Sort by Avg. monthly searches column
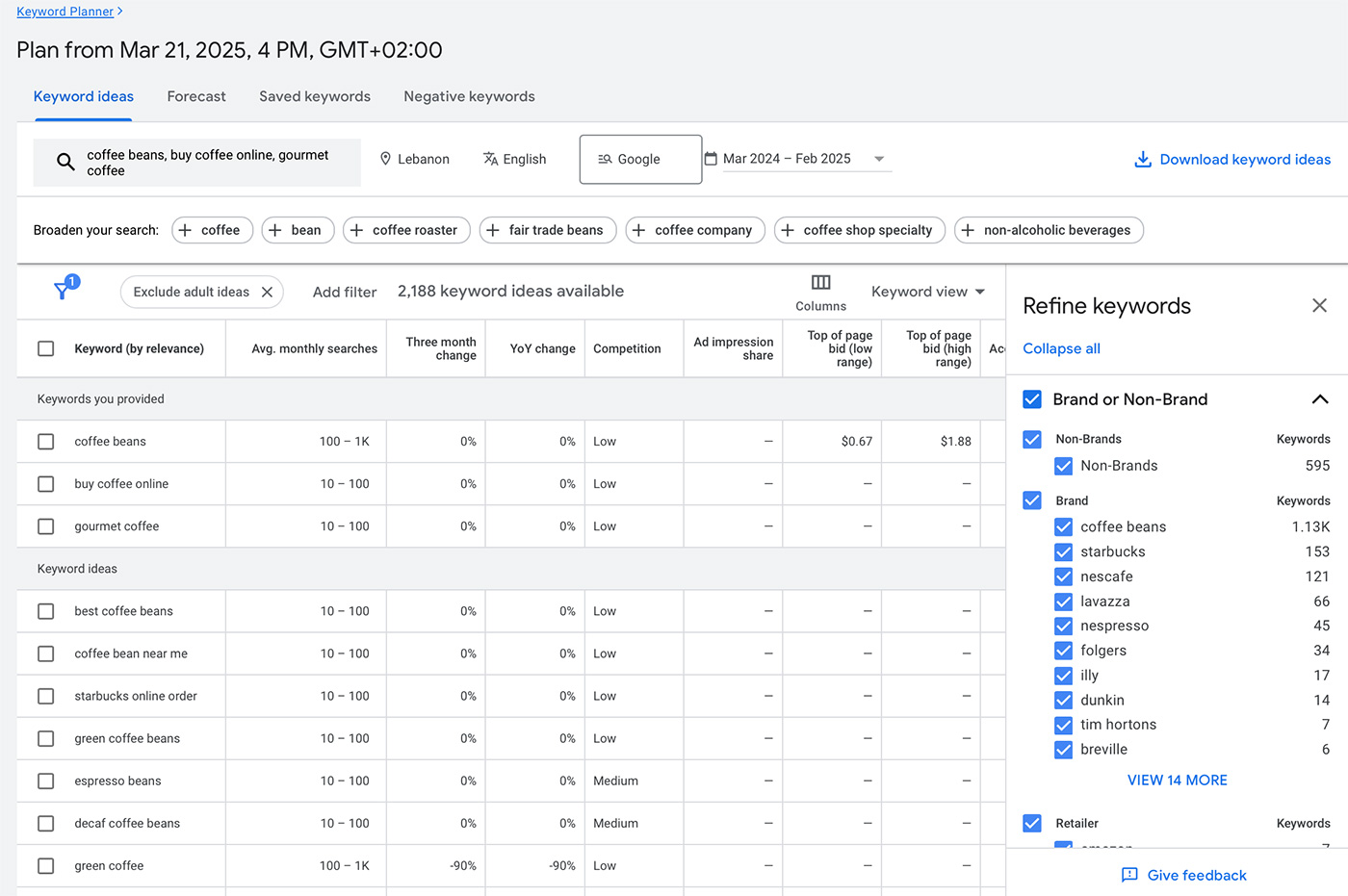Viewport: 1348px width, 896px height. 314,348
